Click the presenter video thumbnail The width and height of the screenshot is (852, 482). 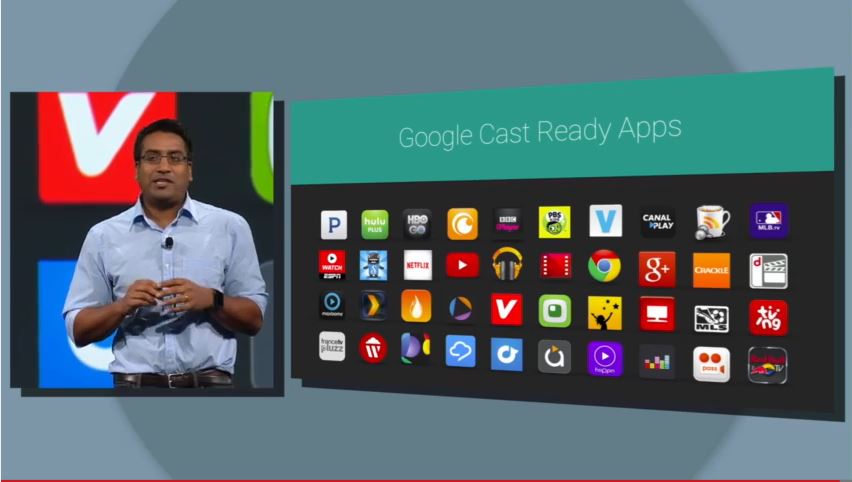[x=147, y=242]
